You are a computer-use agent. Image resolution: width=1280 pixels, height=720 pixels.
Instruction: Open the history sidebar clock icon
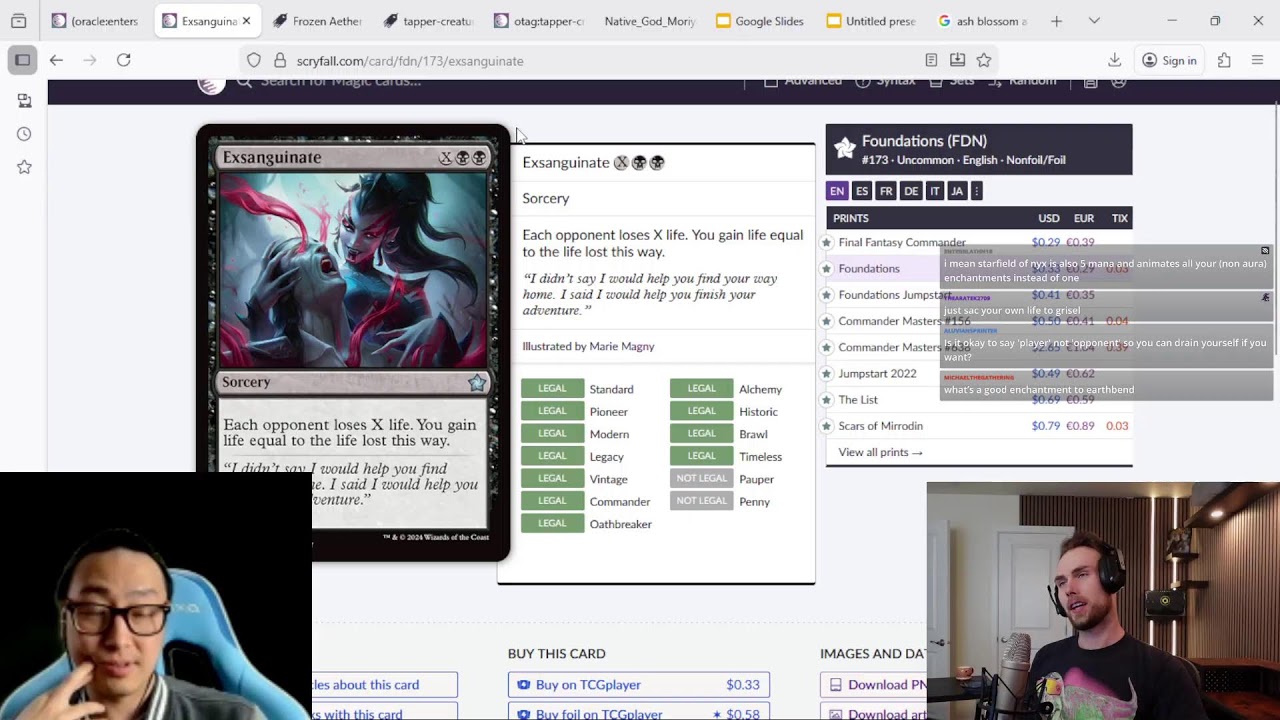coord(24,134)
